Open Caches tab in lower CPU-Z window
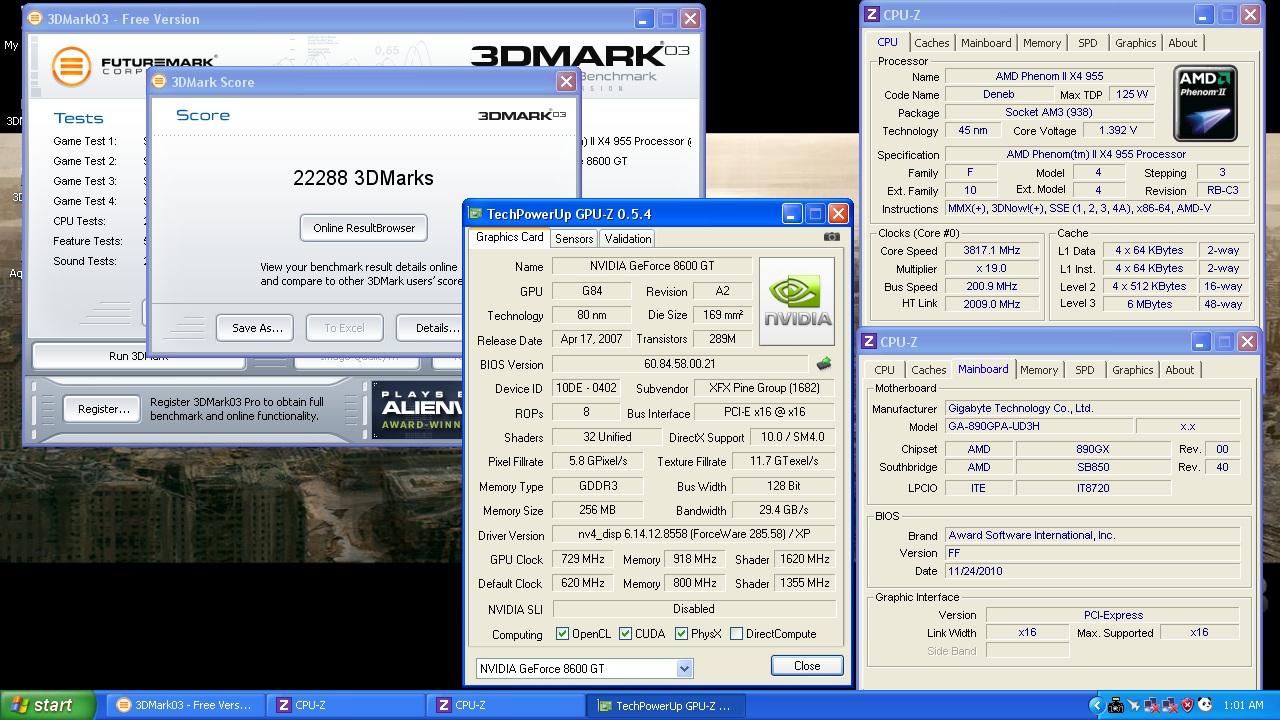The width and height of the screenshot is (1280, 720). coord(929,370)
